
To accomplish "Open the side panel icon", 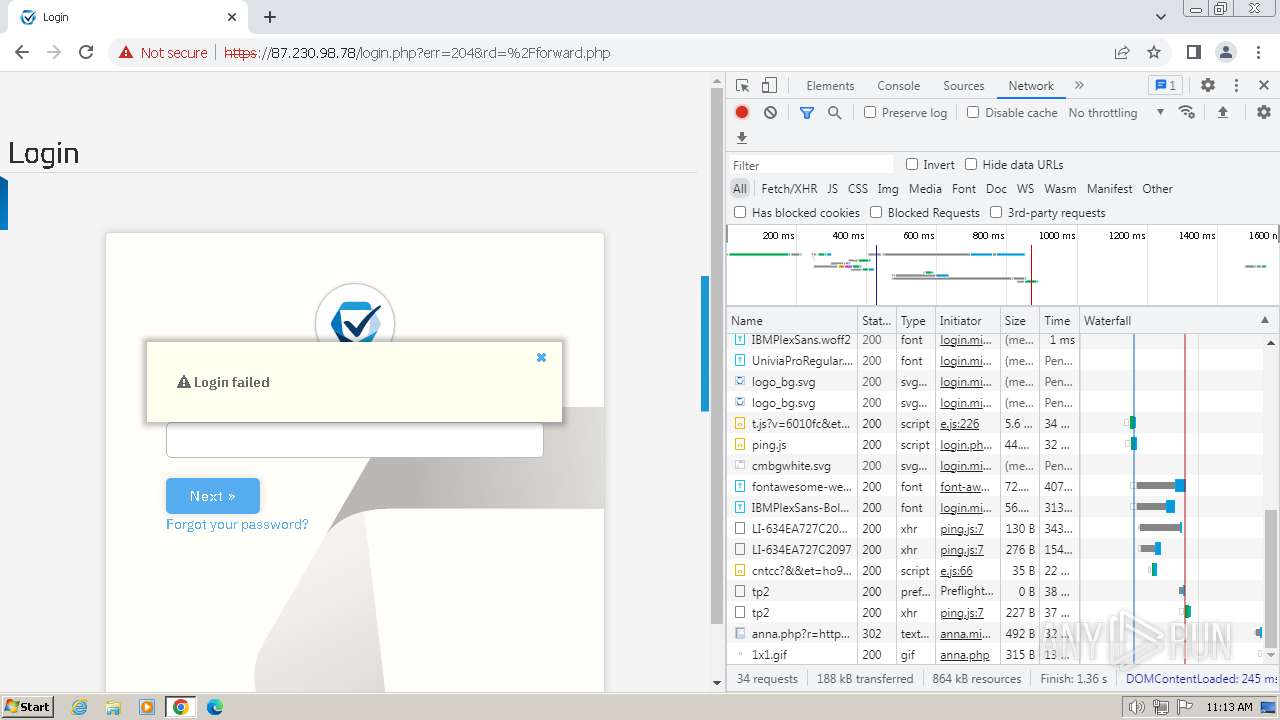I will [x=1193, y=52].
